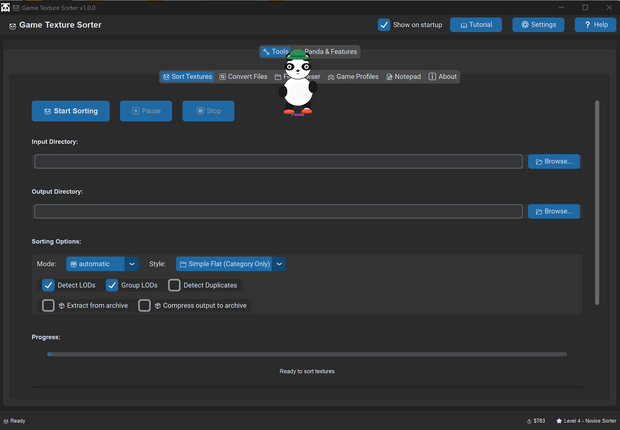The width and height of the screenshot is (620, 430).
Task: Click the arrow button on the Style dropdown
Action: pyautogui.click(x=280, y=264)
